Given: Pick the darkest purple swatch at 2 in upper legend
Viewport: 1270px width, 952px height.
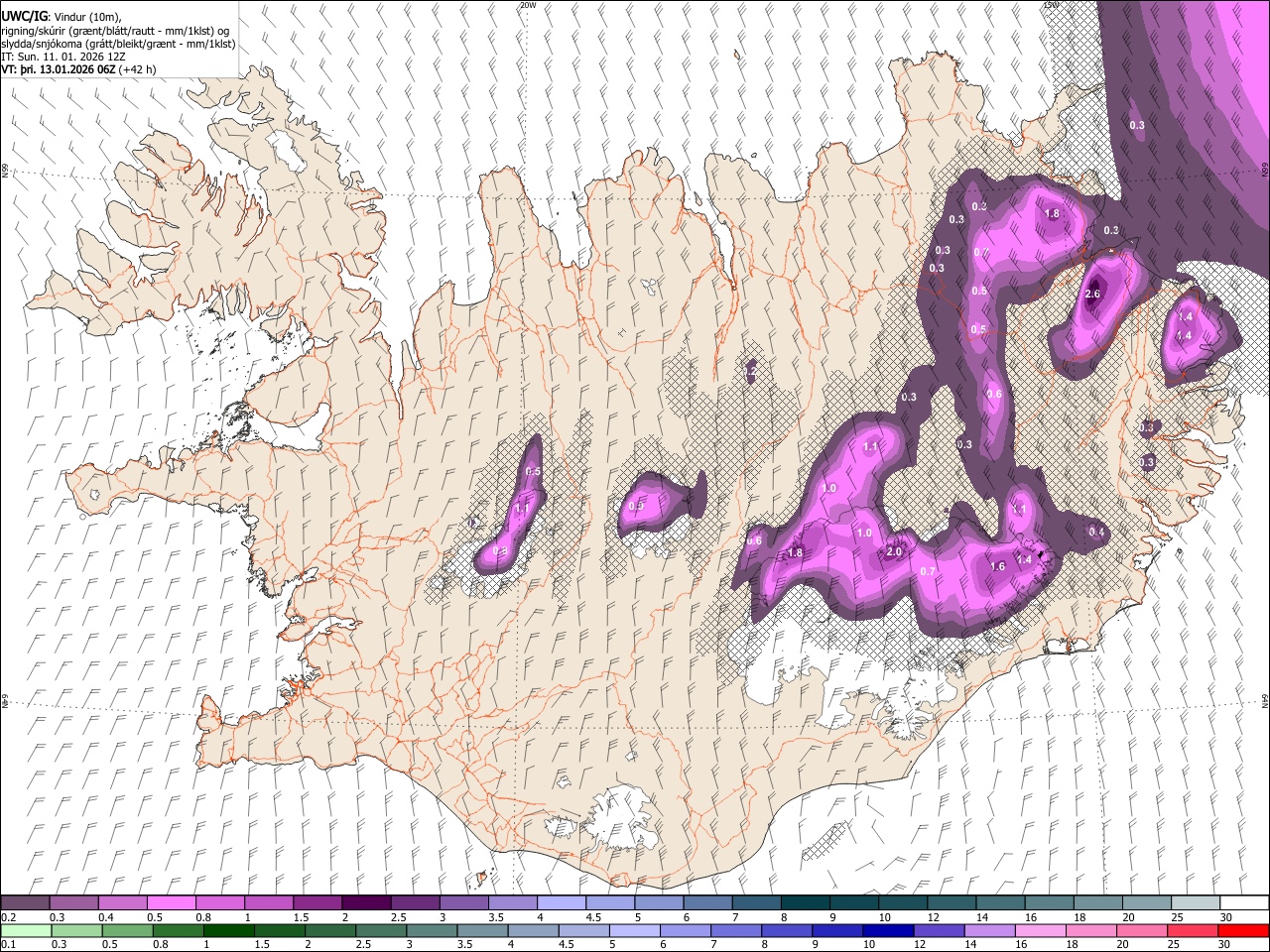Looking at the screenshot, I should coord(366,902).
